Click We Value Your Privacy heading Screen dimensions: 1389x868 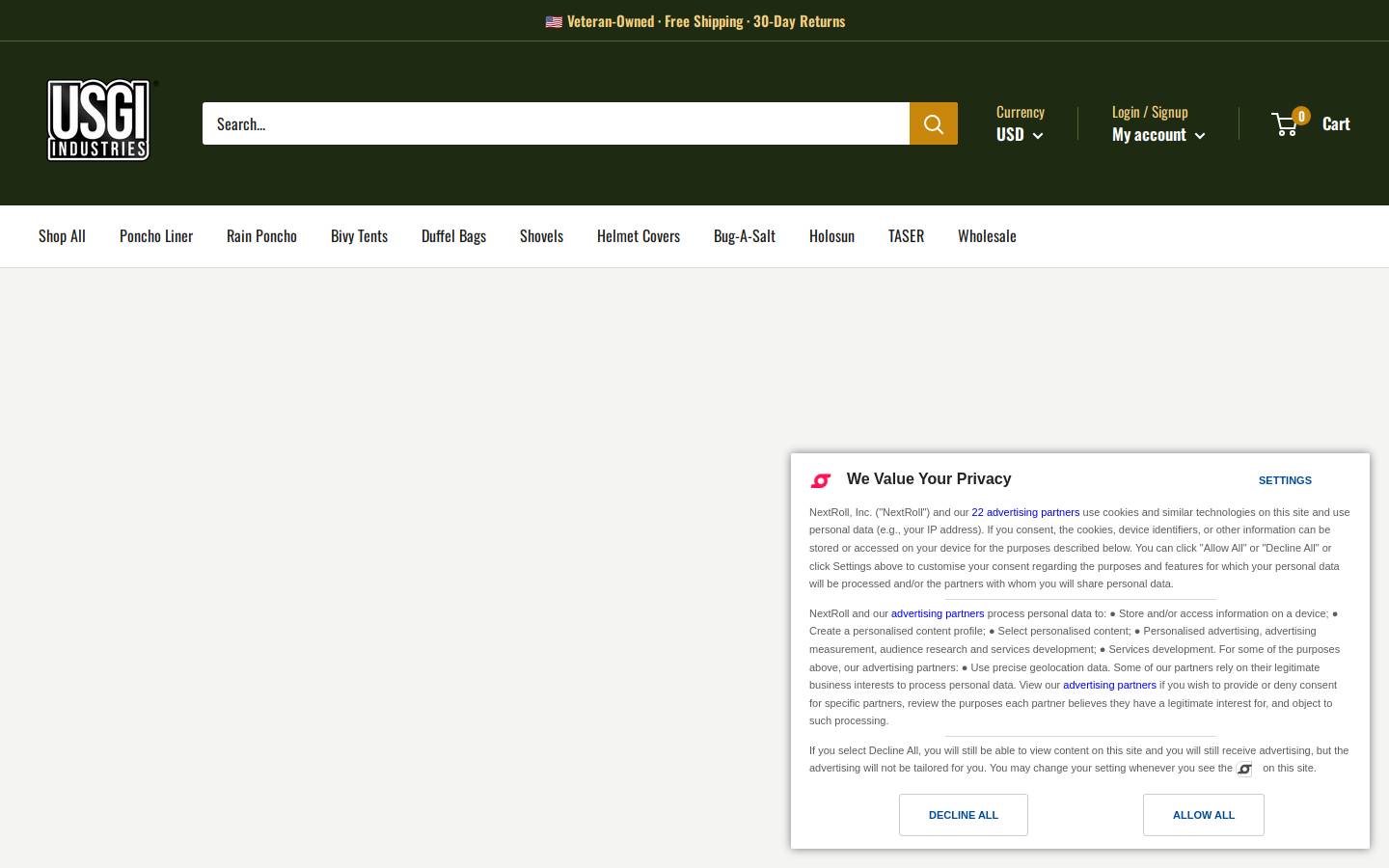point(929,479)
